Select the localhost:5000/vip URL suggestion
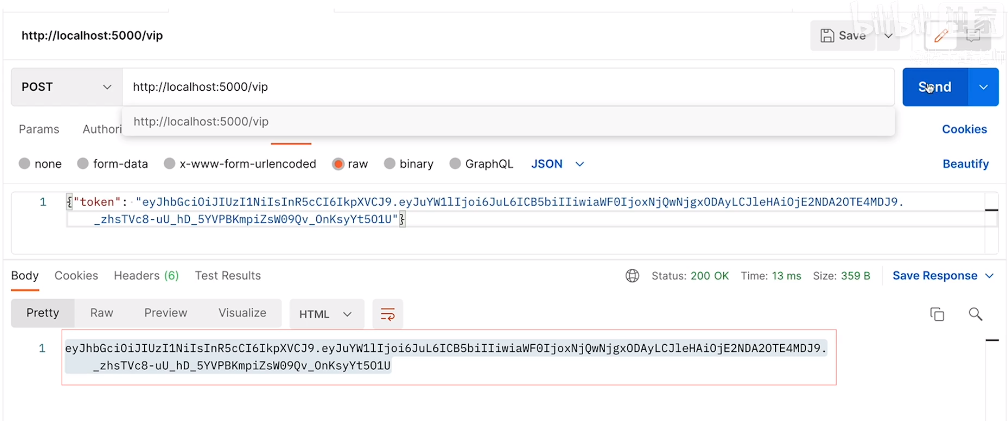 pos(508,121)
